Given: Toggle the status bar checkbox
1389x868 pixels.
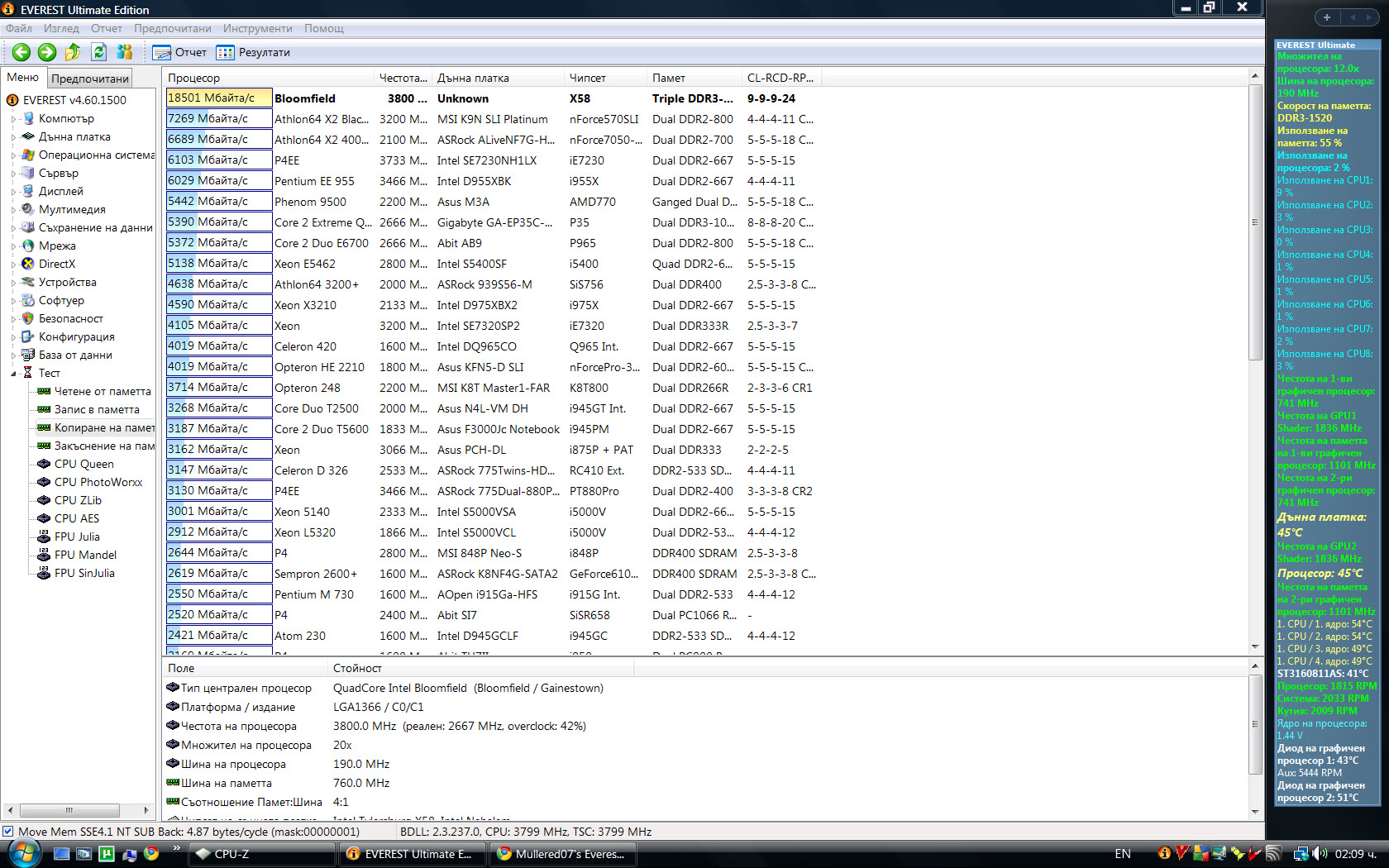Looking at the screenshot, I should [x=7, y=832].
